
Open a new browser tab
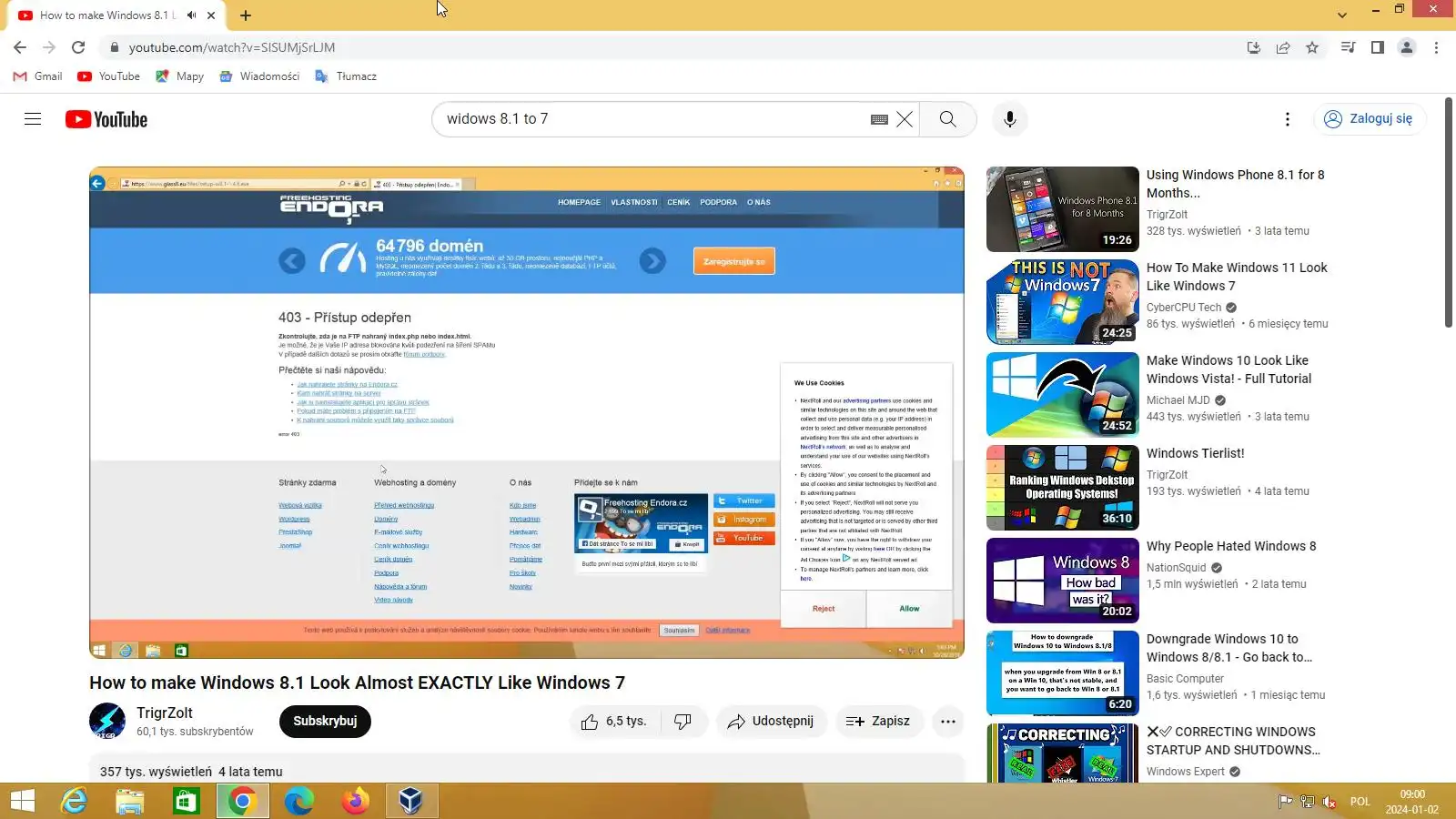(246, 15)
